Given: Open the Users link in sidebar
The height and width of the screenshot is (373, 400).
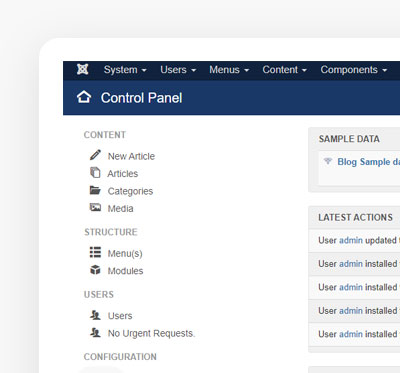Looking at the screenshot, I should tap(120, 316).
